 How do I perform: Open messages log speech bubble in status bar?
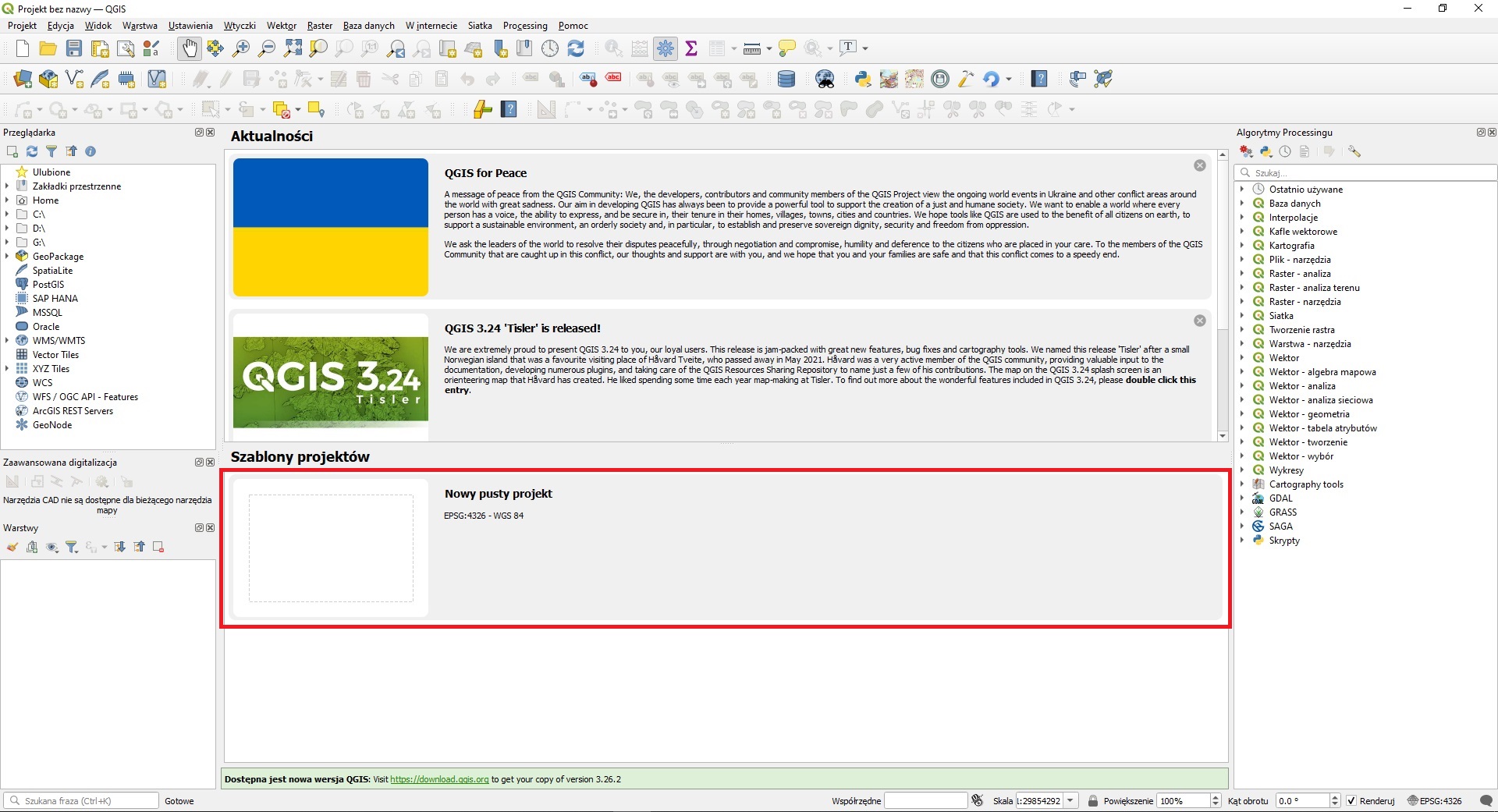tap(1486, 801)
